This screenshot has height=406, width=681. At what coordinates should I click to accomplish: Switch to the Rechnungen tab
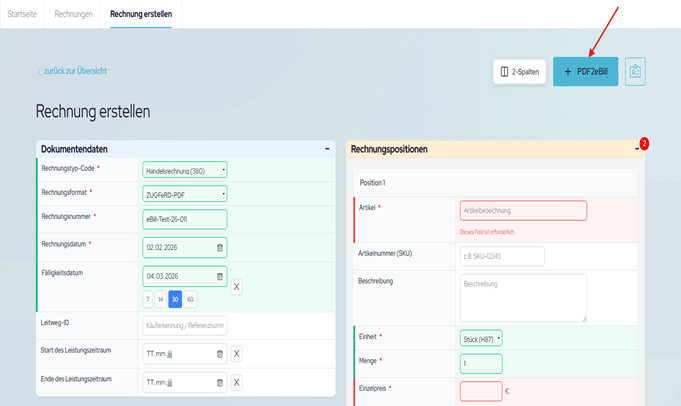click(x=74, y=14)
